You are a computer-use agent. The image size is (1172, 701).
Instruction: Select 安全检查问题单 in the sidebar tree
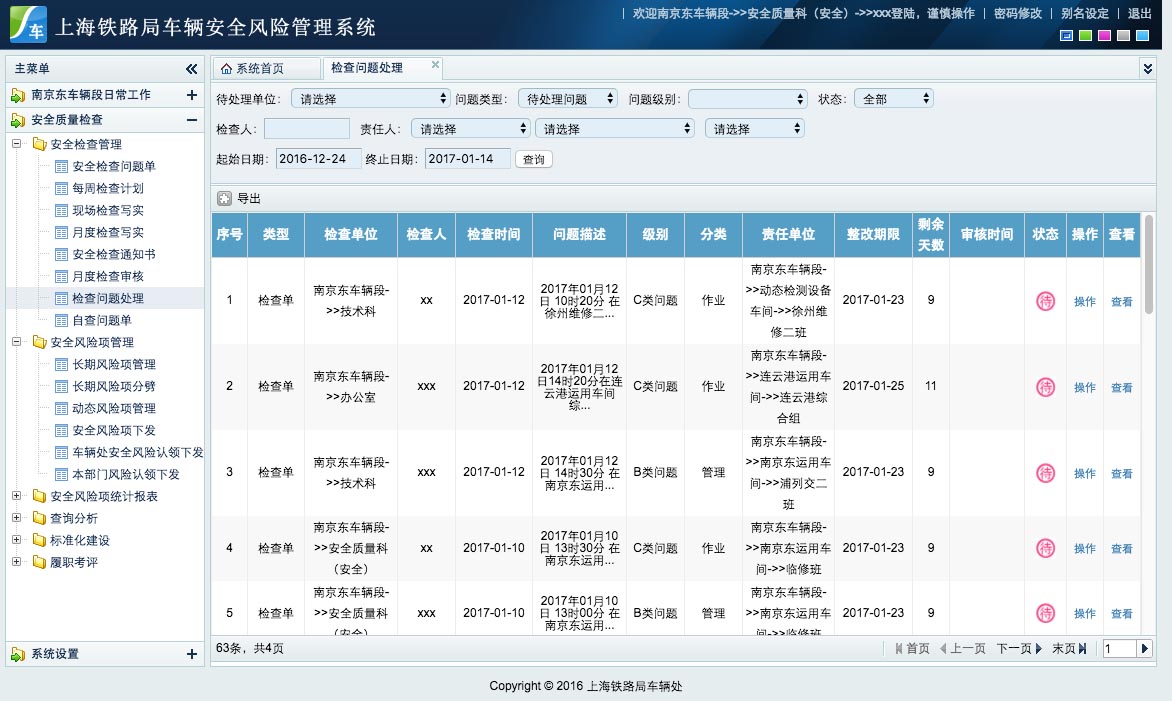click(x=113, y=166)
